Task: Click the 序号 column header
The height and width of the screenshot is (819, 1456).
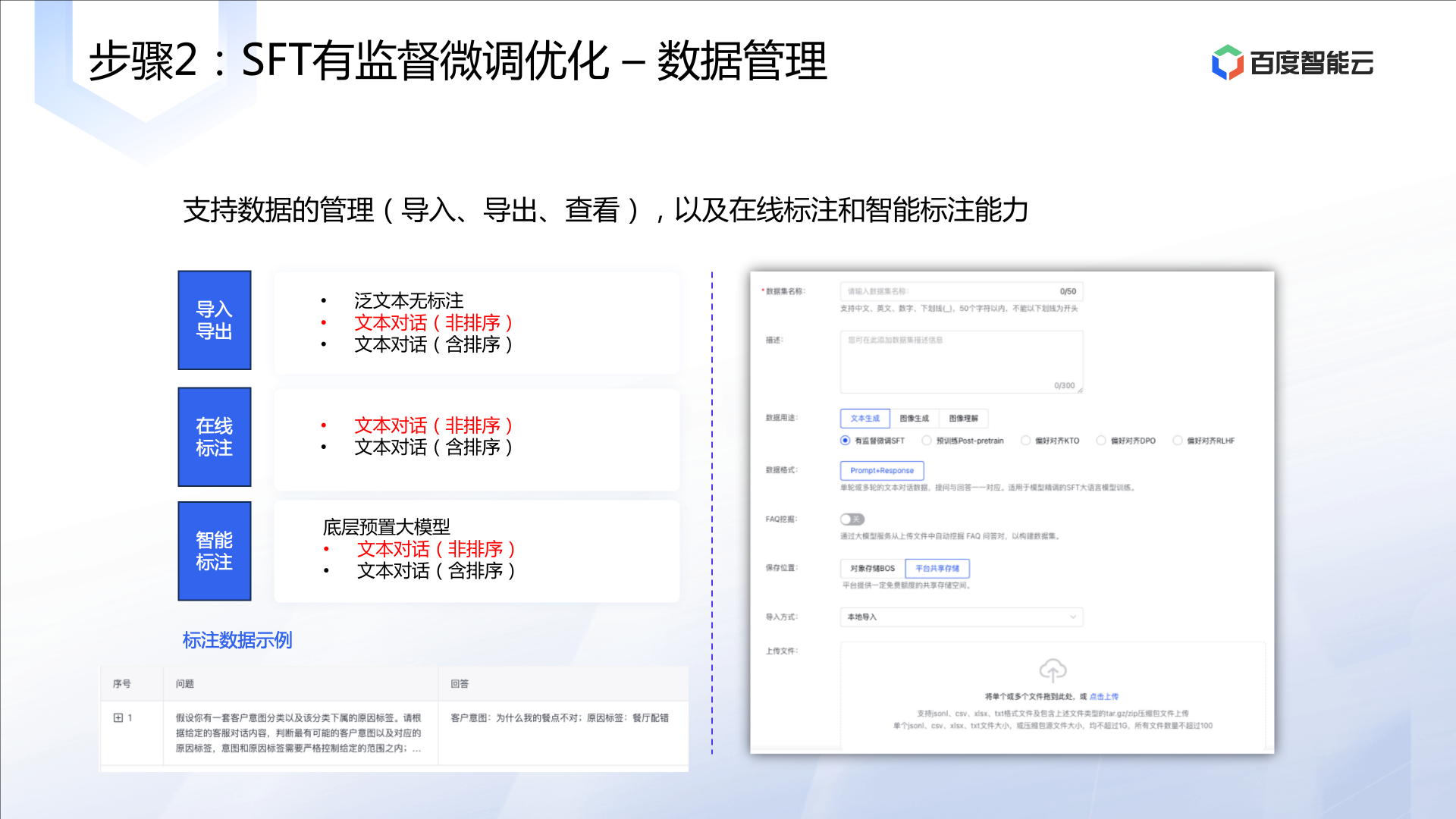Action: 121,684
